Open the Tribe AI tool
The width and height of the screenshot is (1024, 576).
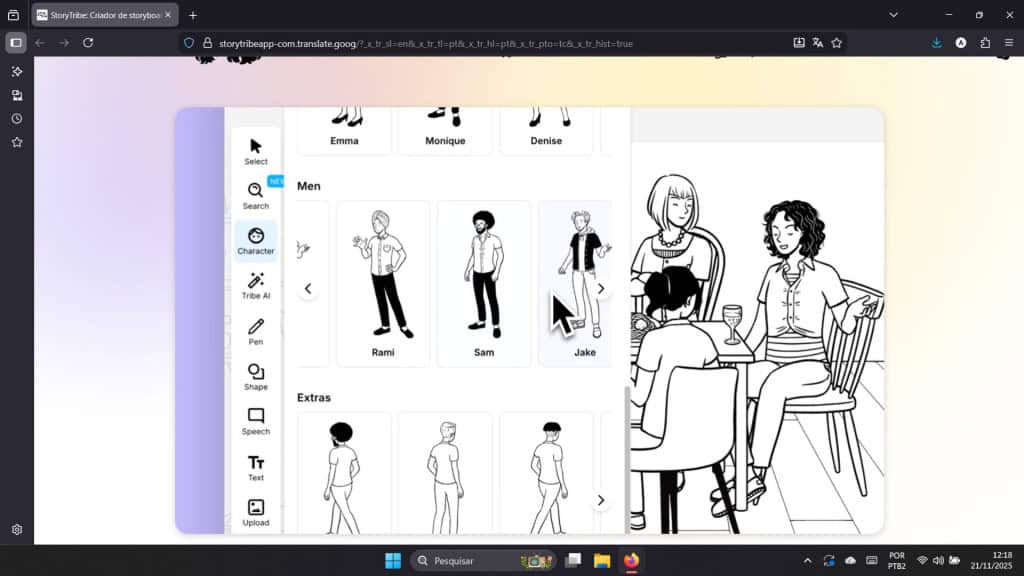point(255,284)
